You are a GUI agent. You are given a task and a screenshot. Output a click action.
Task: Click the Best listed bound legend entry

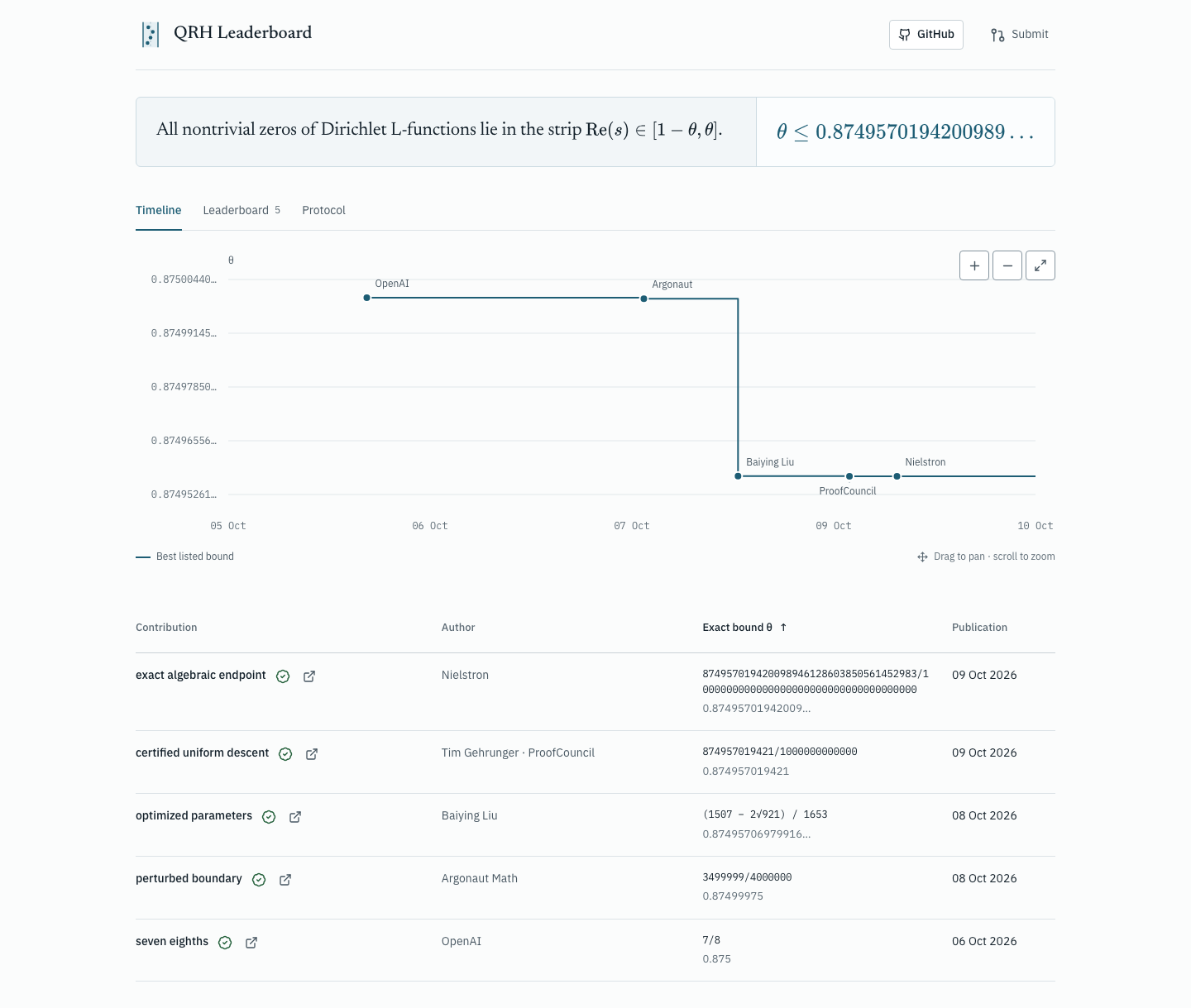(185, 557)
